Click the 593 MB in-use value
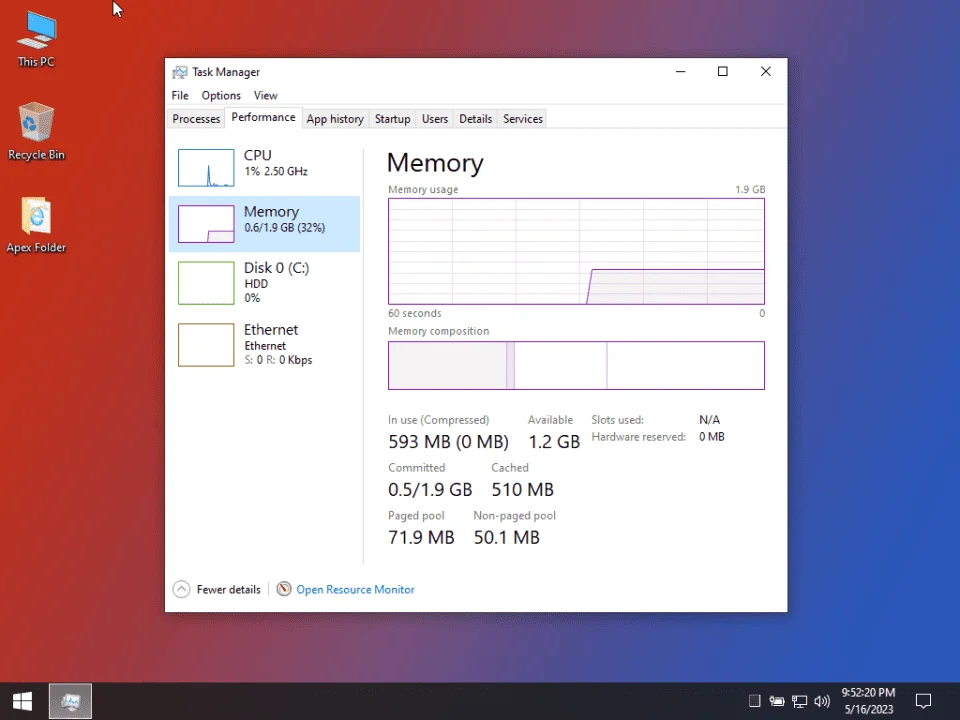This screenshot has width=960, height=720. 448,442
